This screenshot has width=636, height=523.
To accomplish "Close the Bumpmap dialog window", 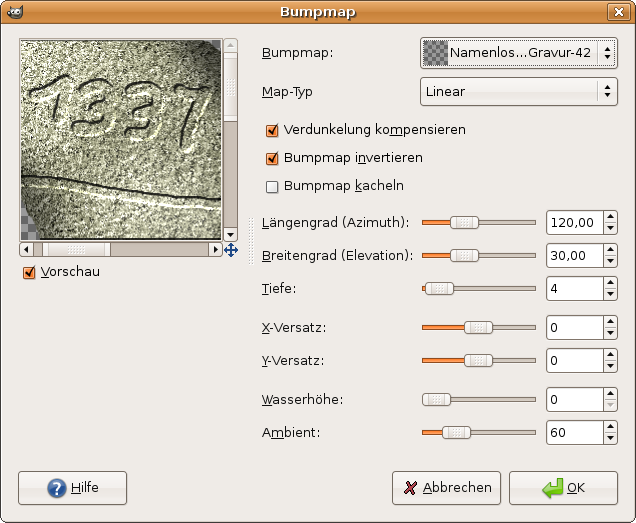I will [x=619, y=12].
